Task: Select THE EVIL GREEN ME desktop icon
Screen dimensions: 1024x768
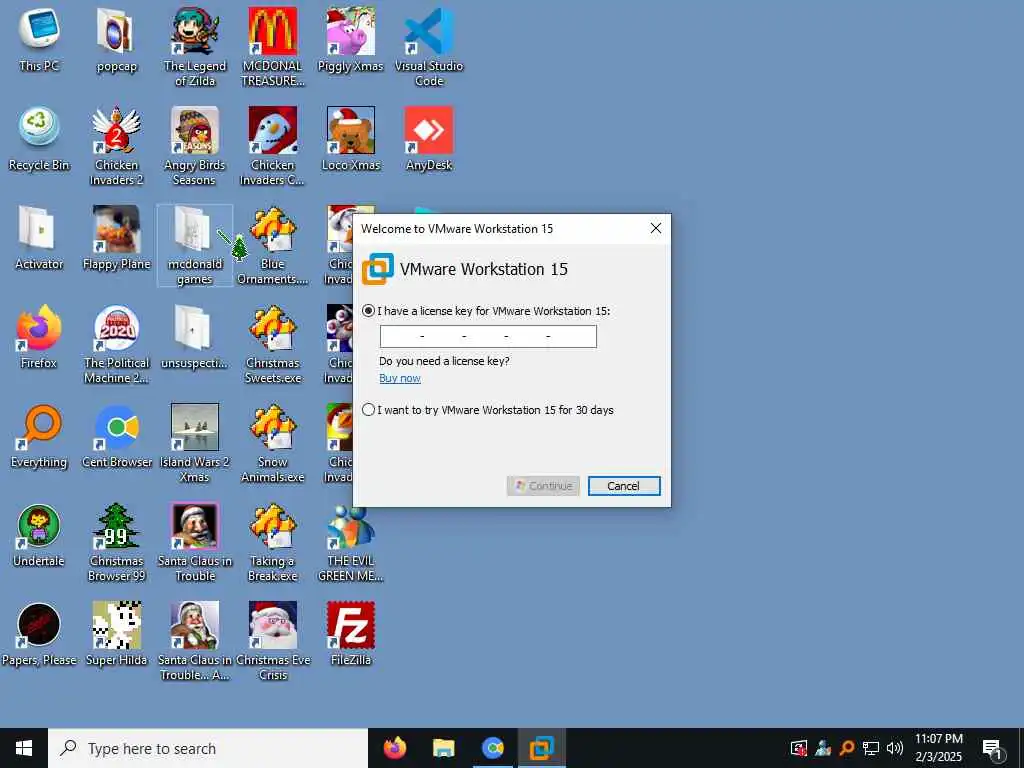Action: (351, 542)
